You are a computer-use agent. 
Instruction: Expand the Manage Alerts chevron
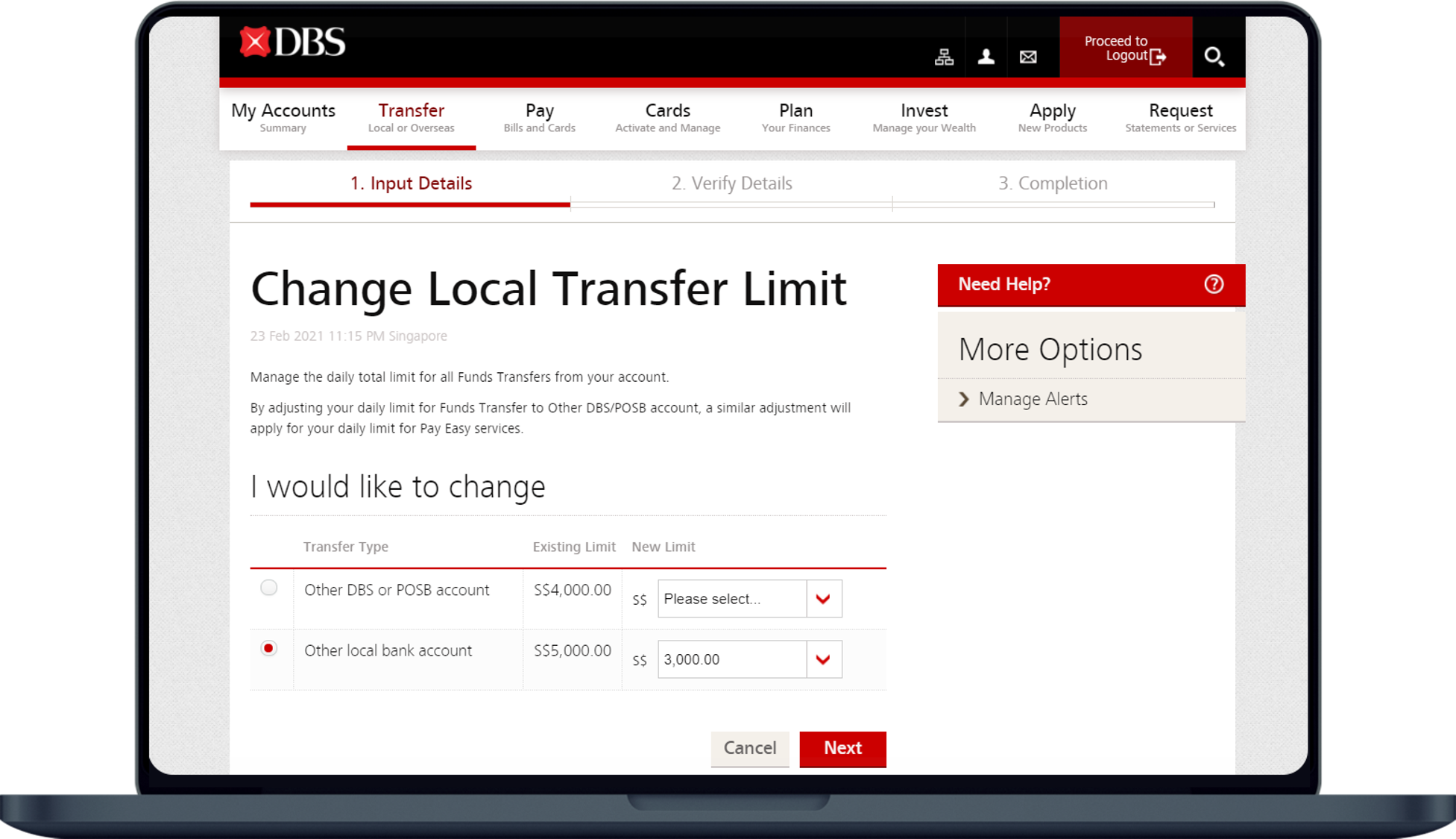962,399
